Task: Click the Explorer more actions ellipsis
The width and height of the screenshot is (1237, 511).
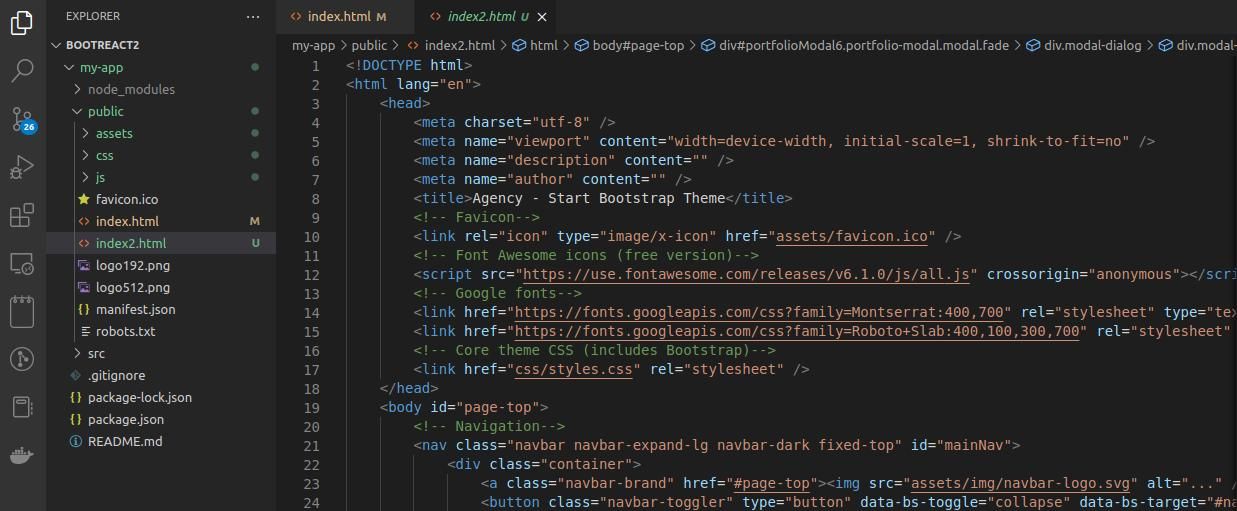Action: [x=253, y=16]
